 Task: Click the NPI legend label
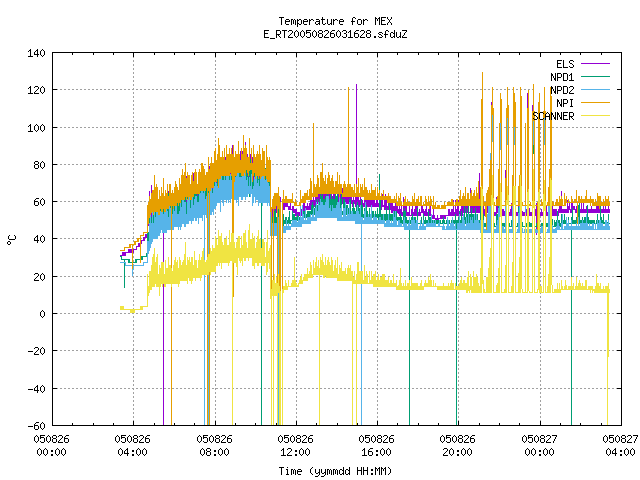coord(565,103)
